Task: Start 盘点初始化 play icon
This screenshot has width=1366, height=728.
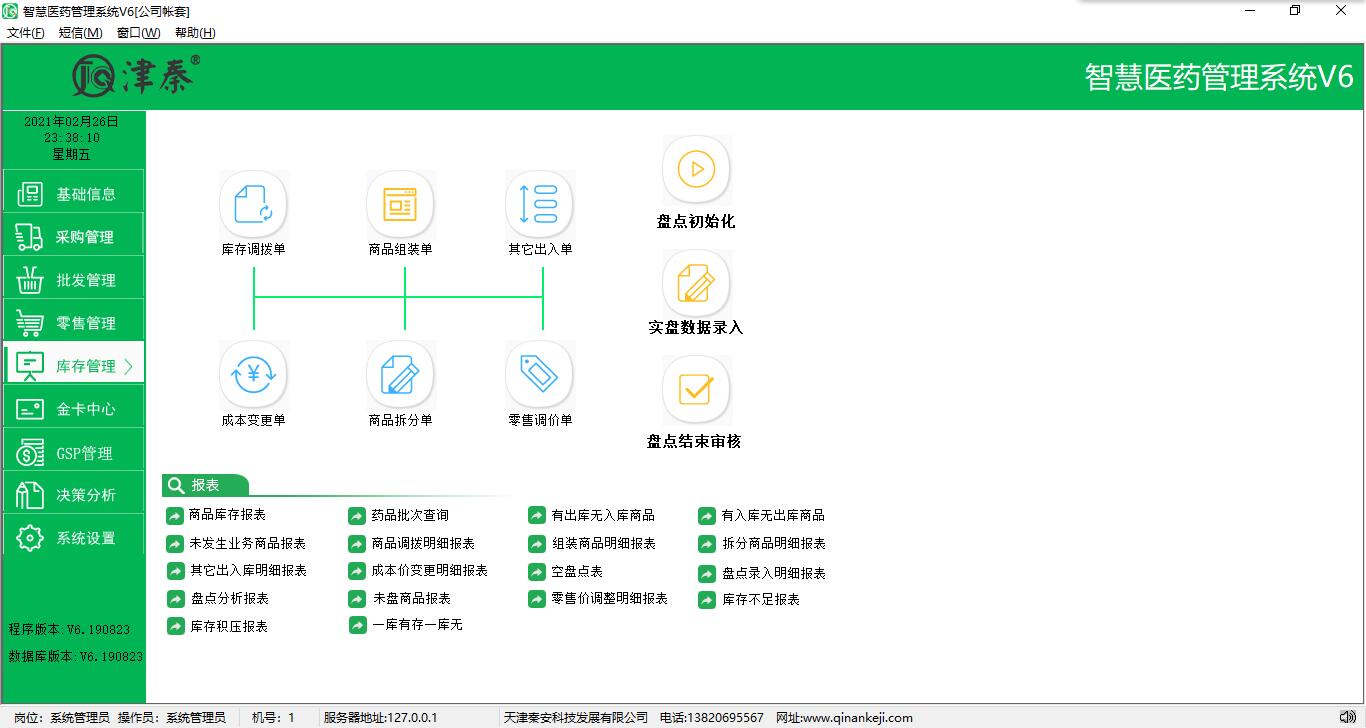Action: pos(696,170)
